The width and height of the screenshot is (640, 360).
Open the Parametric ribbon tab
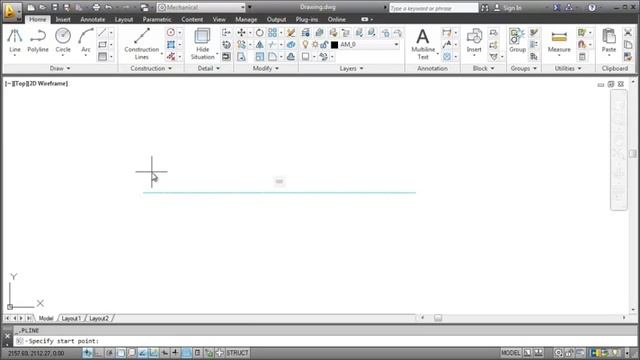(157, 19)
